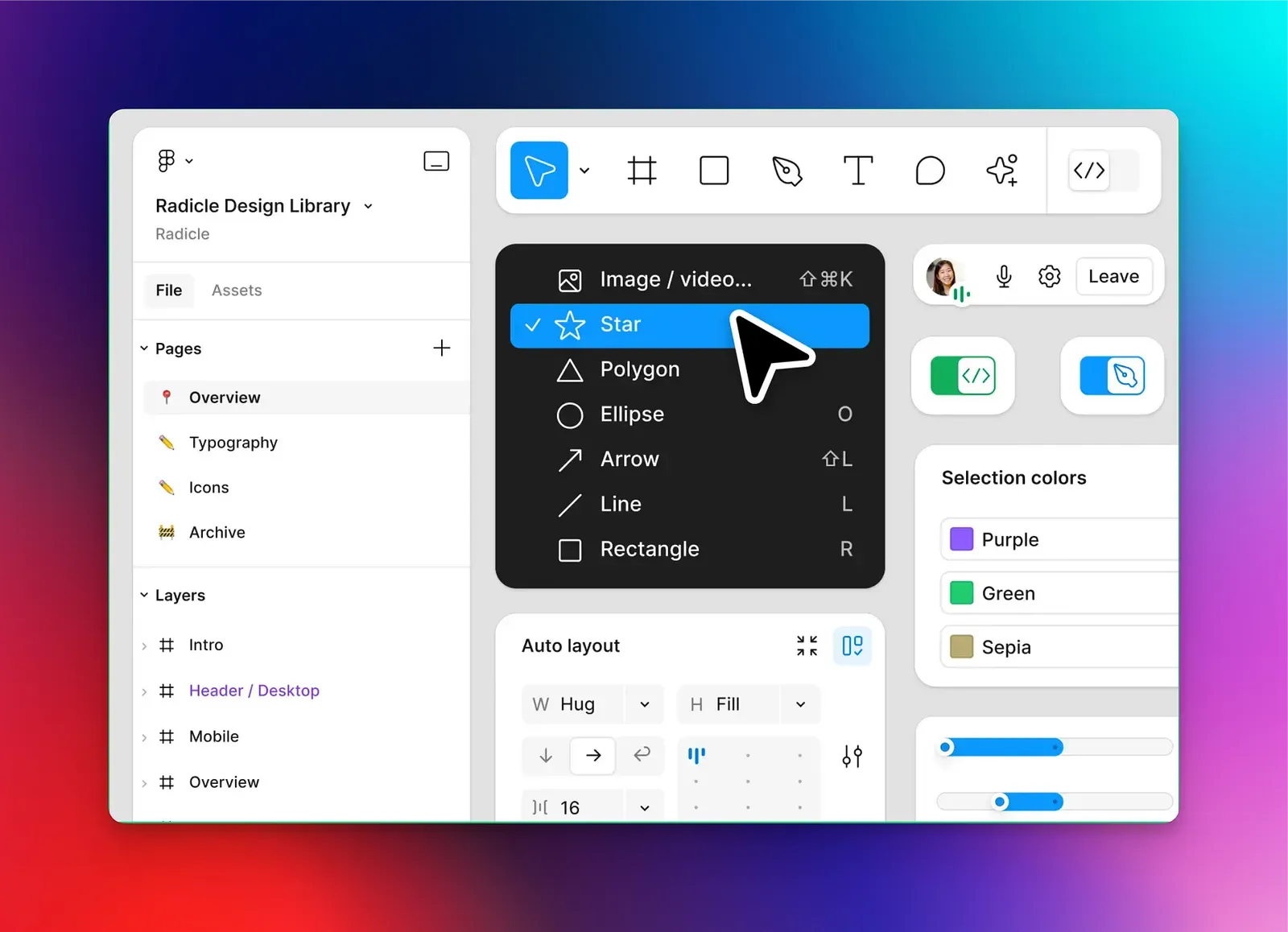Click the Selection colors heading

click(x=1014, y=478)
